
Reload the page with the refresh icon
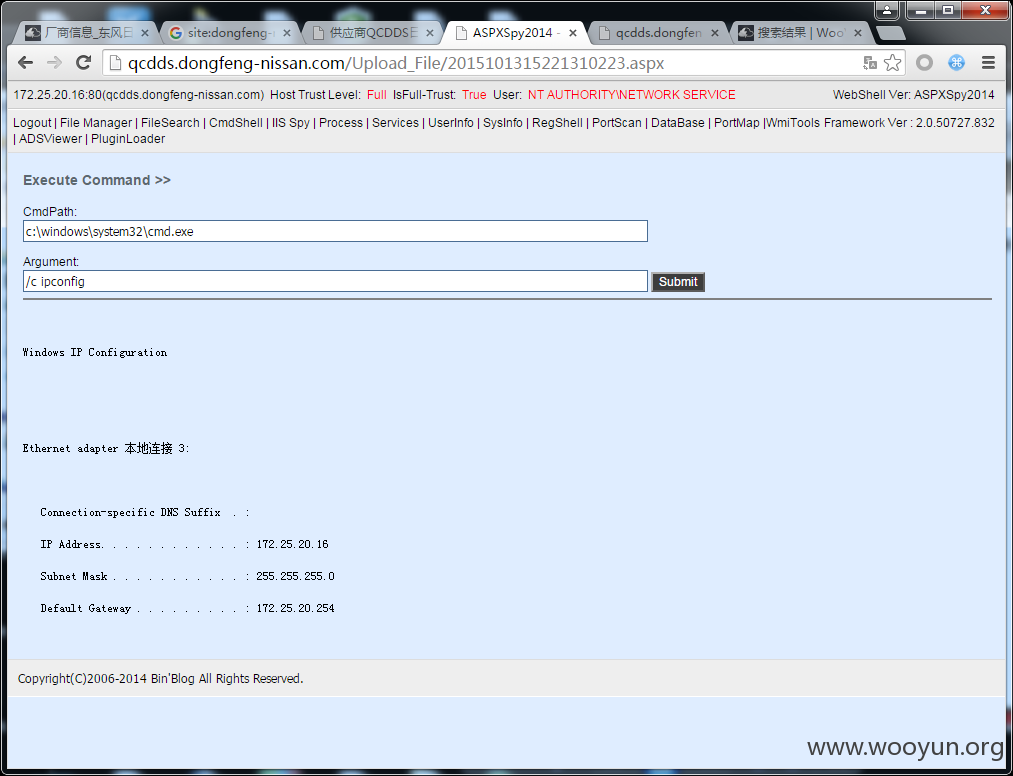[83, 63]
